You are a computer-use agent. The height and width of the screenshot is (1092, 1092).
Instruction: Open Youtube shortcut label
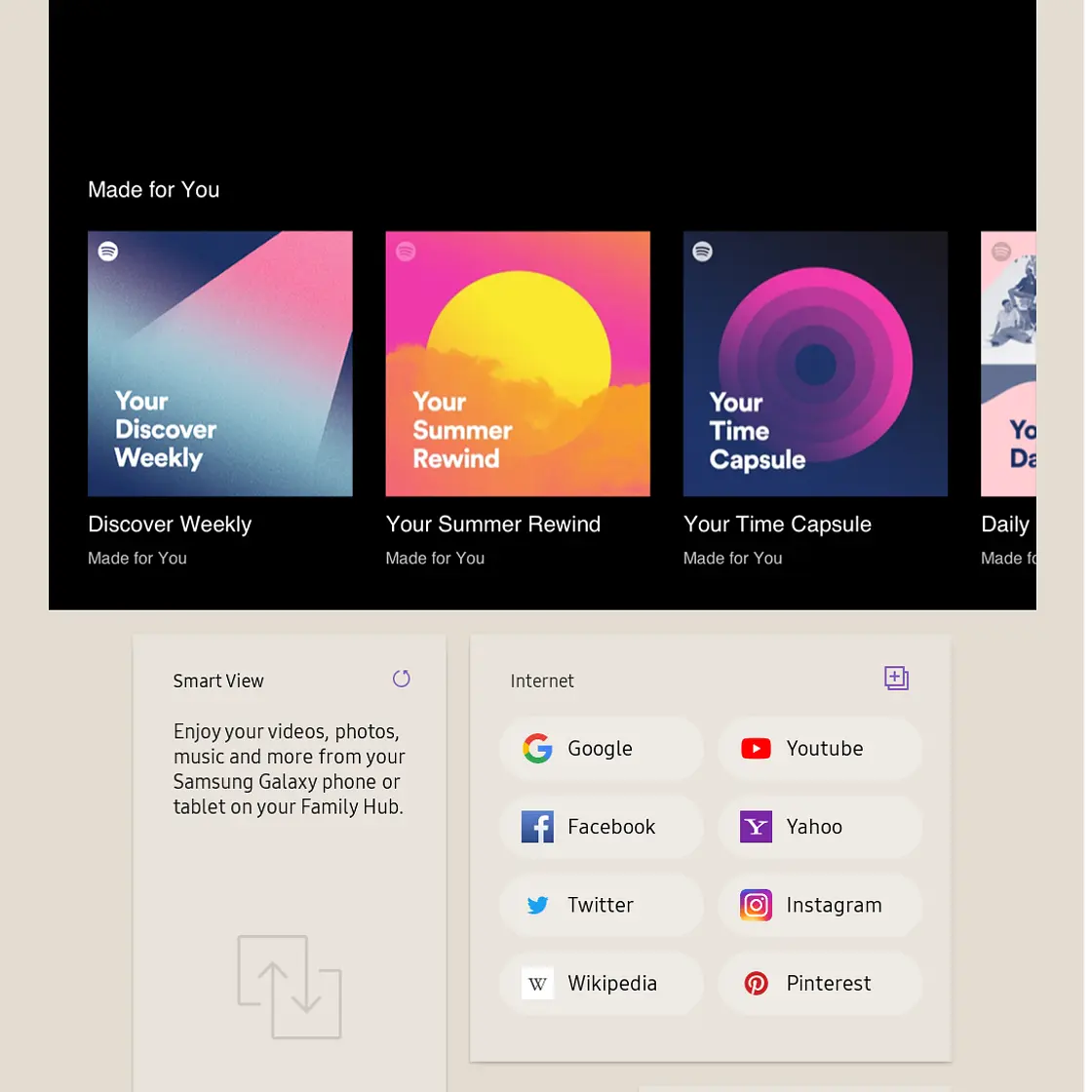click(825, 749)
